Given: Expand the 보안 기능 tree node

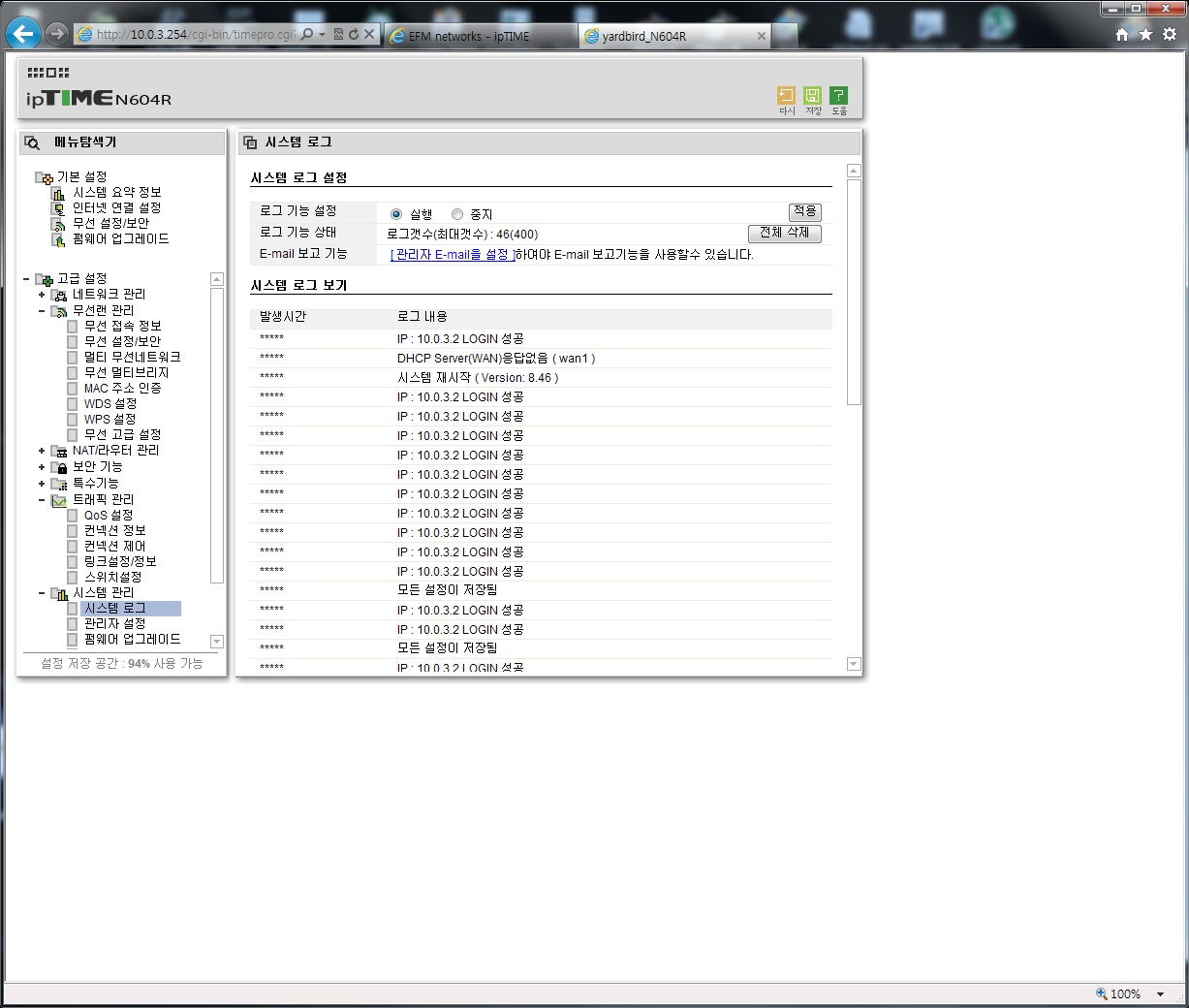Looking at the screenshot, I should (x=42, y=467).
